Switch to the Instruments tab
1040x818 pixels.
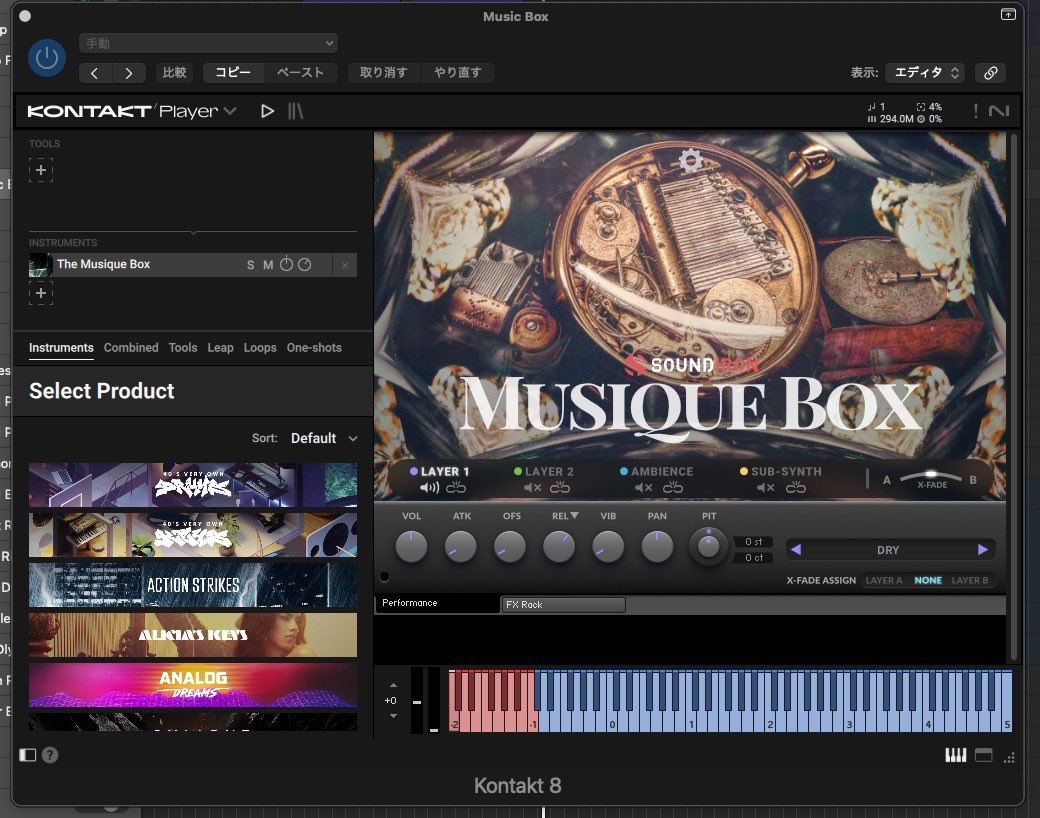pyautogui.click(x=61, y=348)
